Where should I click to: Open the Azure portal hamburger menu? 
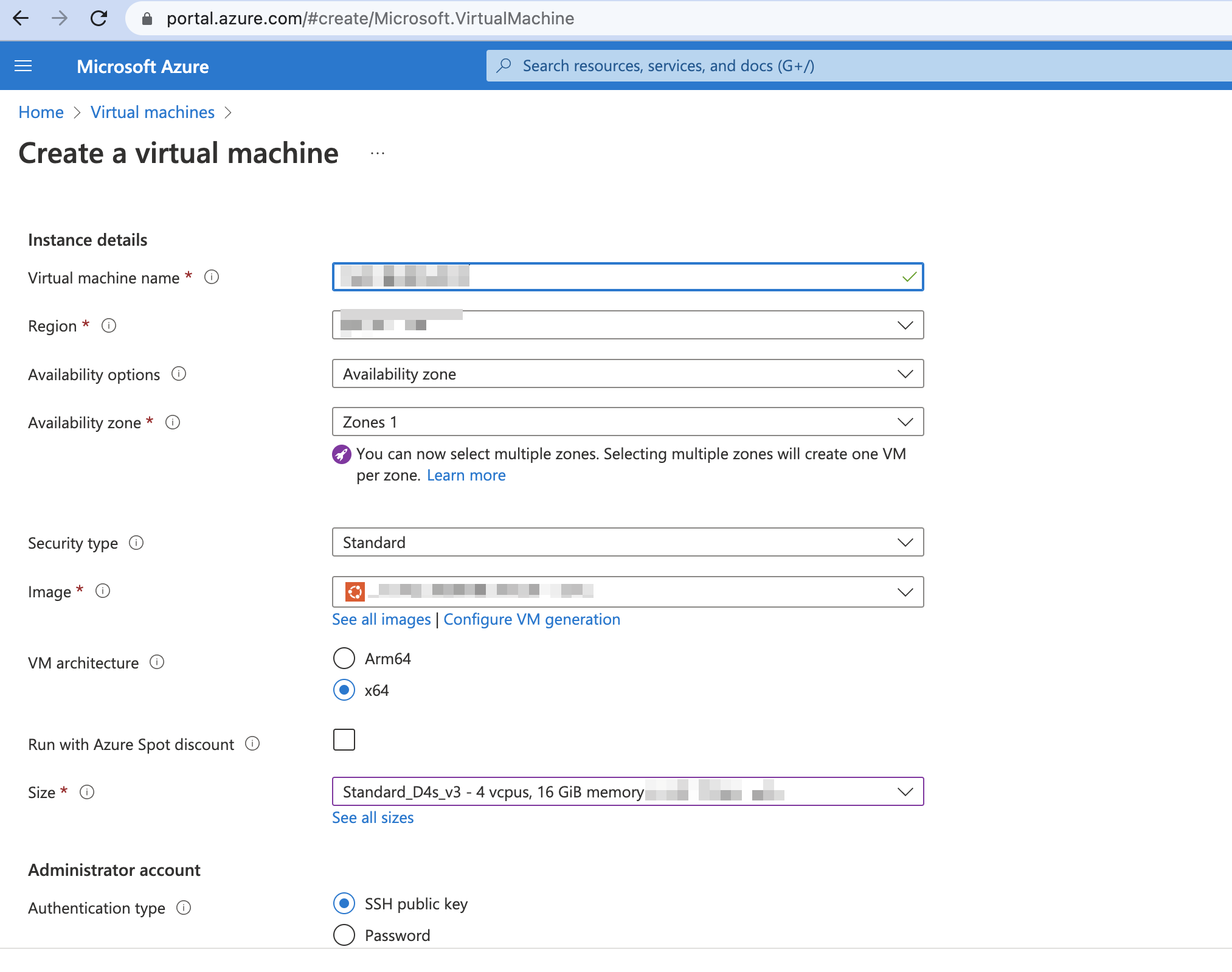23,66
